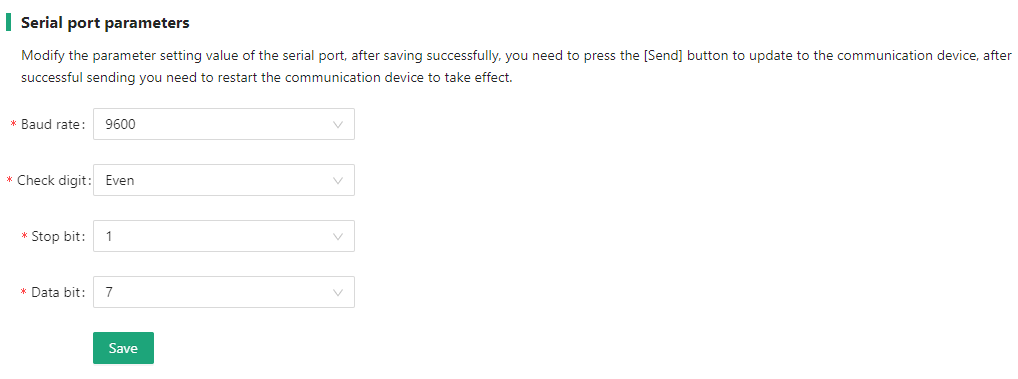1018x379 pixels.
Task: Click the chevron arrow in Baud rate field
Action: tap(338, 125)
